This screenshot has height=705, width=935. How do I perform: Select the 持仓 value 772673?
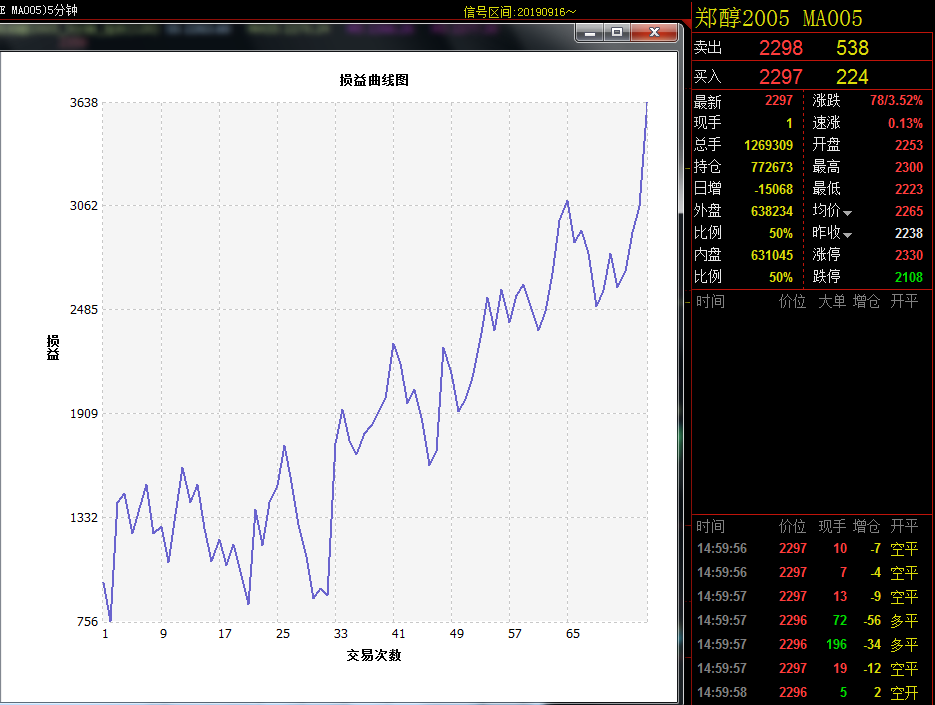point(772,167)
